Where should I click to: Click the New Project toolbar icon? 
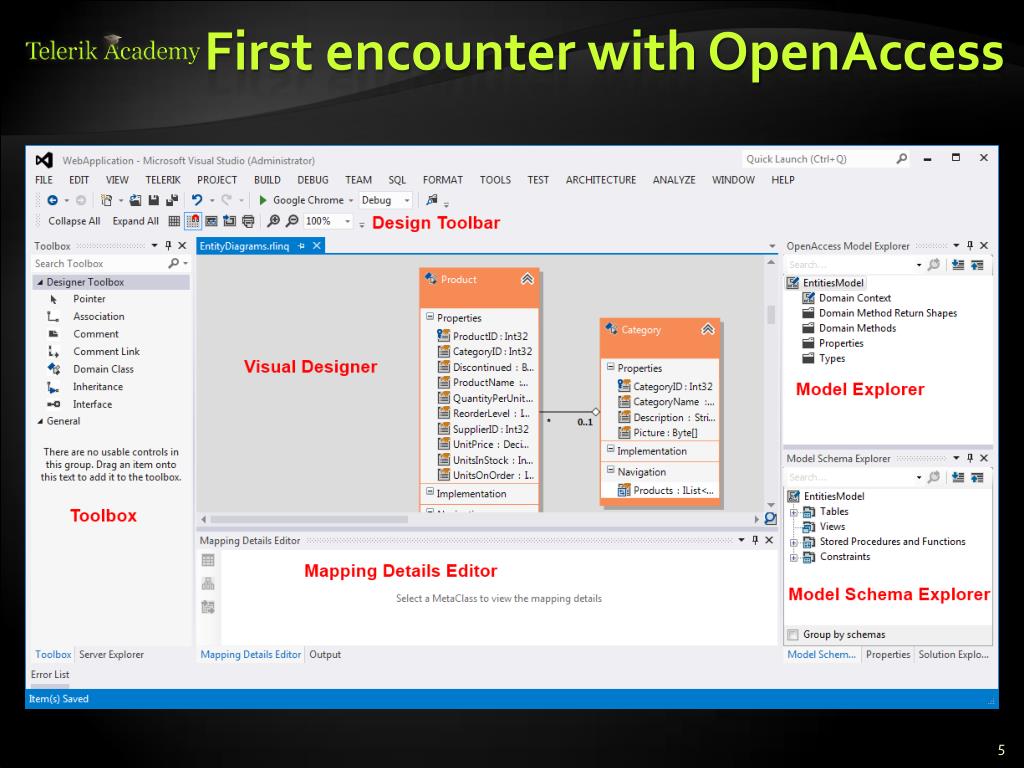click(106, 200)
